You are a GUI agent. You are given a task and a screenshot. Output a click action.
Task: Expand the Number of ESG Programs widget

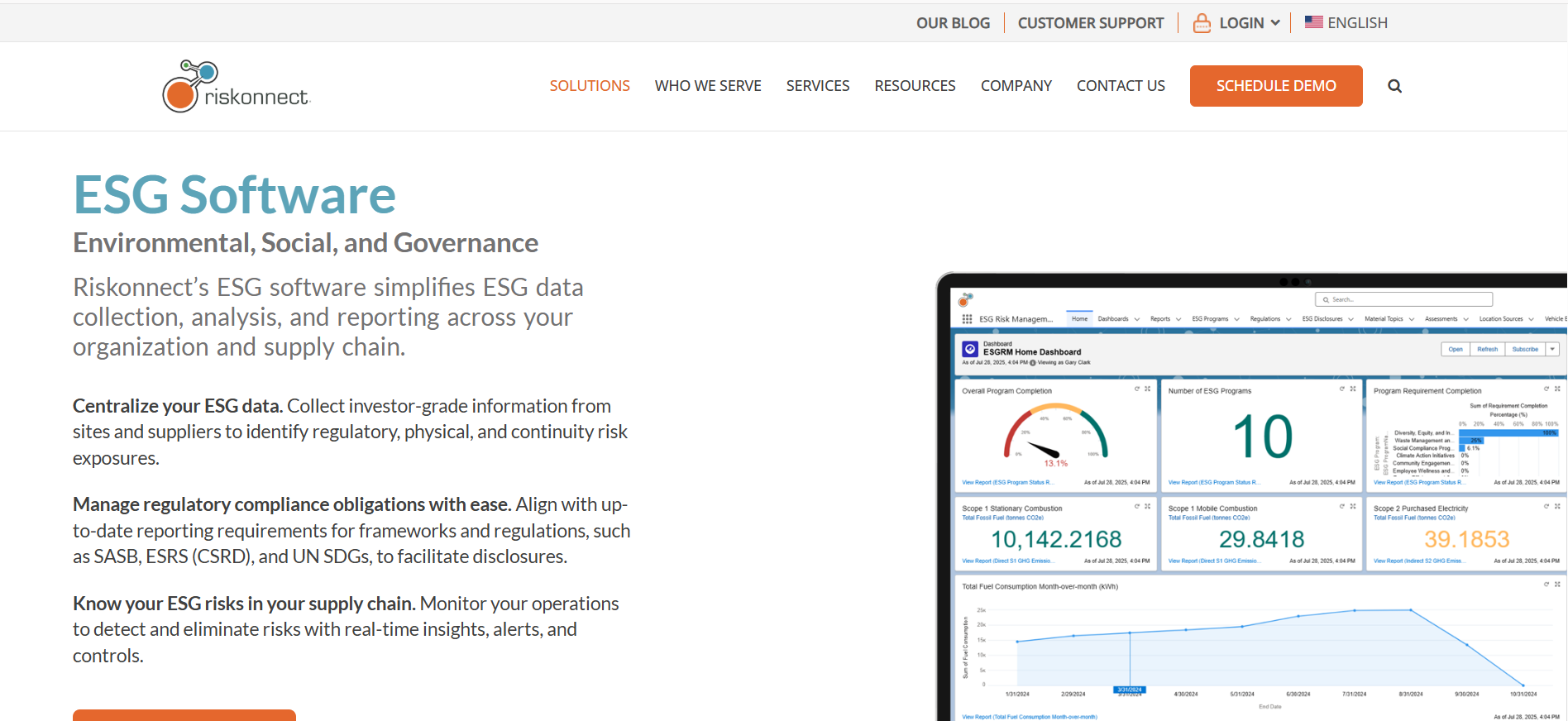pos(1353,389)
